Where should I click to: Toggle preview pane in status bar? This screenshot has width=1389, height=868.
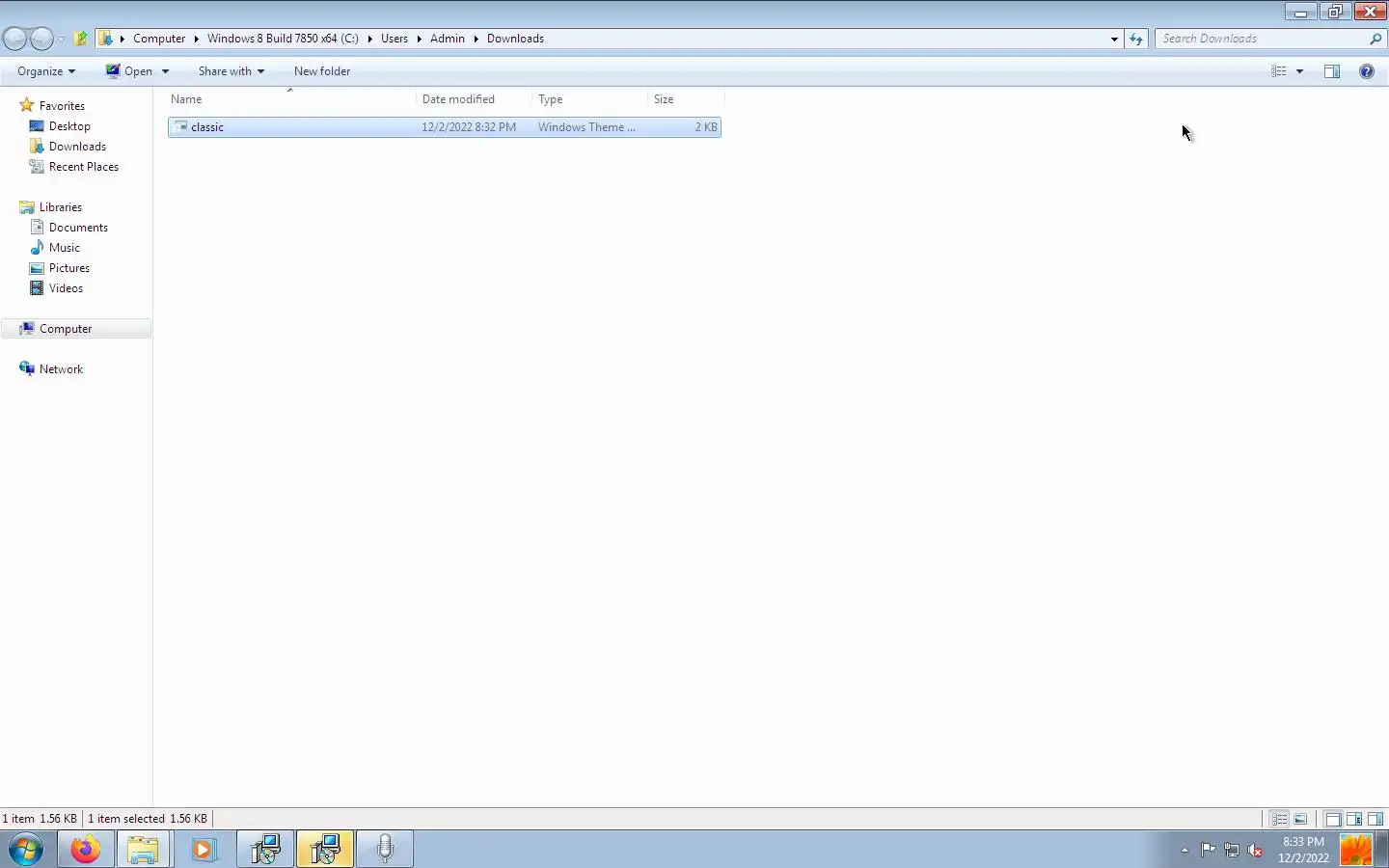pos(1375,819)
